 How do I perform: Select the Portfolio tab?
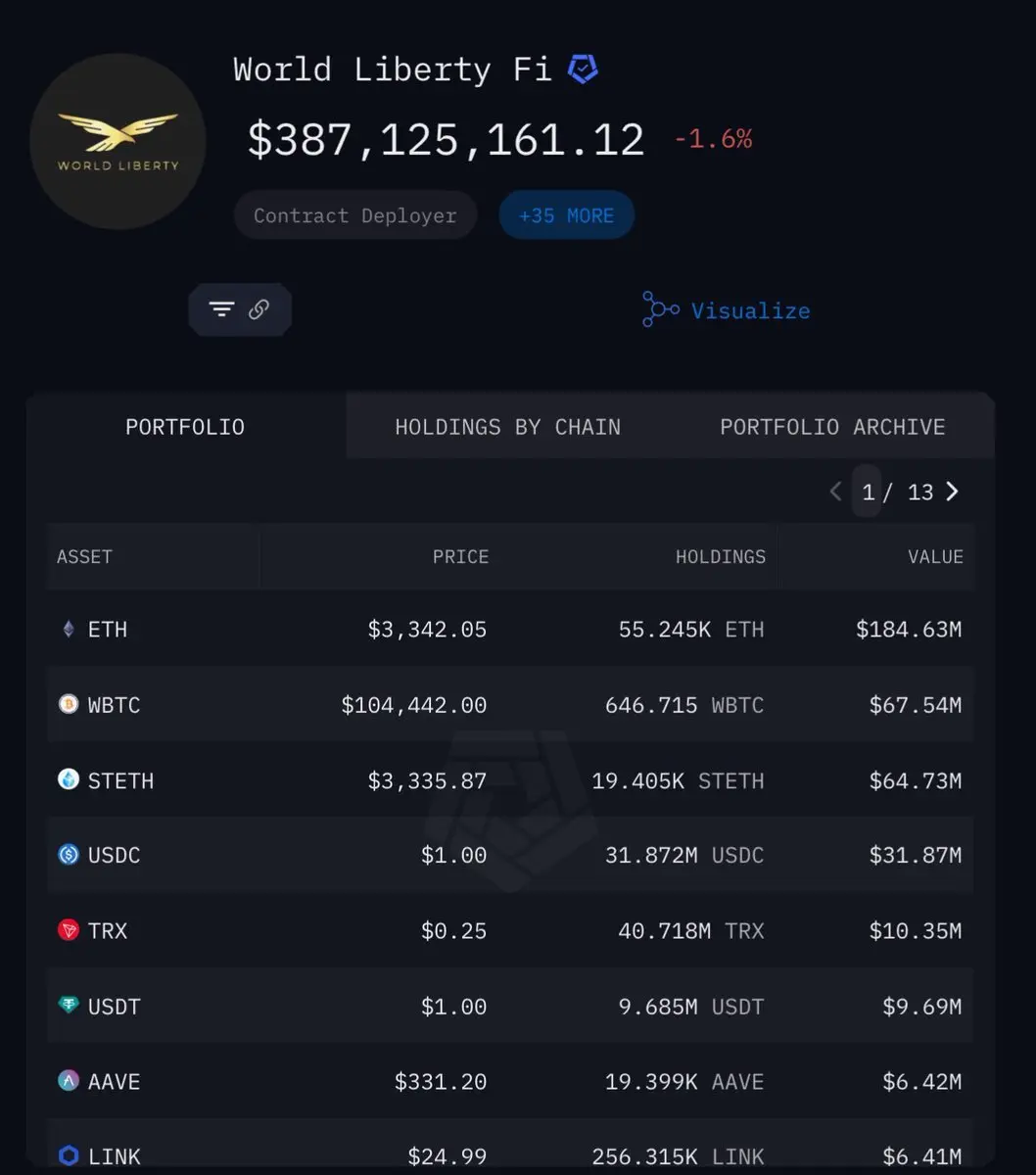point(185,427)
